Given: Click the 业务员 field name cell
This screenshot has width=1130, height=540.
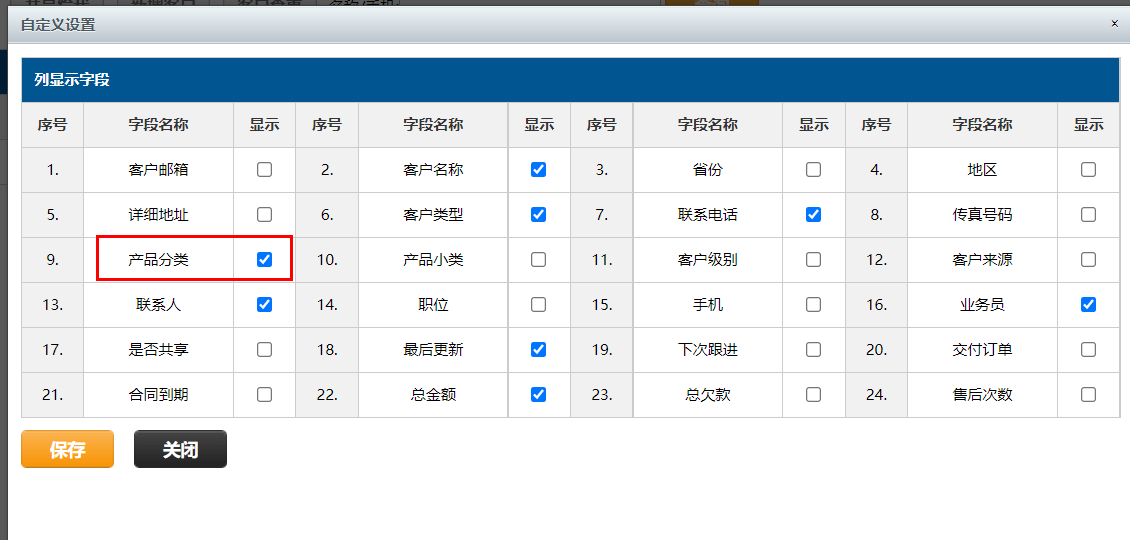Looking at the screenshot, I should [982, 305].
